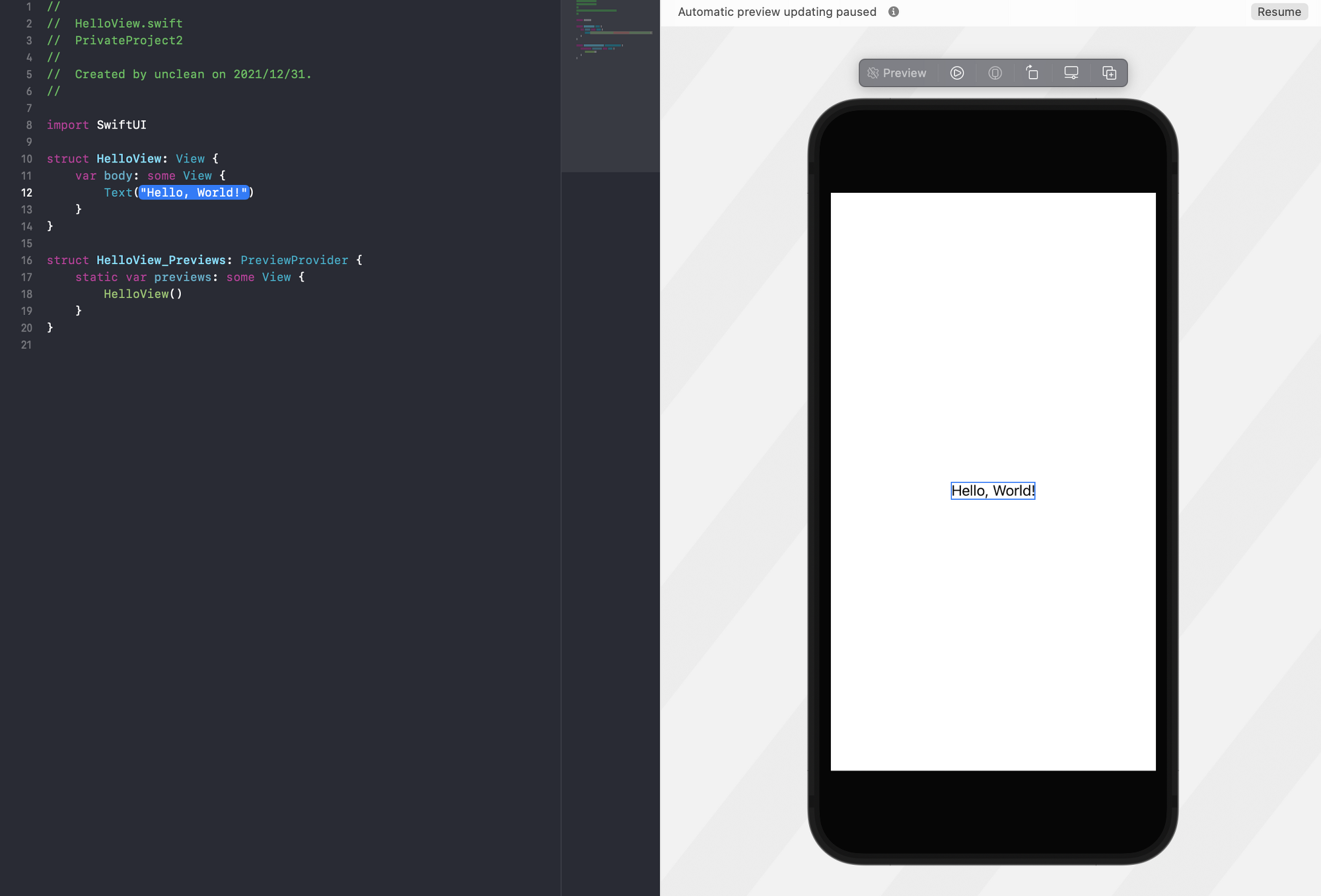This screenshot has height=896, width=1321.
Task: Click the Preview on Device icon
Action: tap(995, 73)
